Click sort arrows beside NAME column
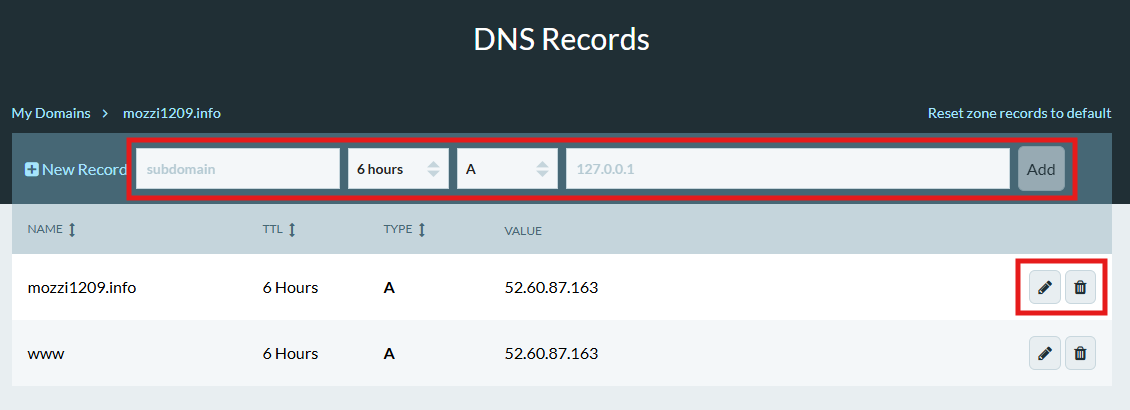The height and width of the screenshot is (410, 1130). [x=72, y=230]
